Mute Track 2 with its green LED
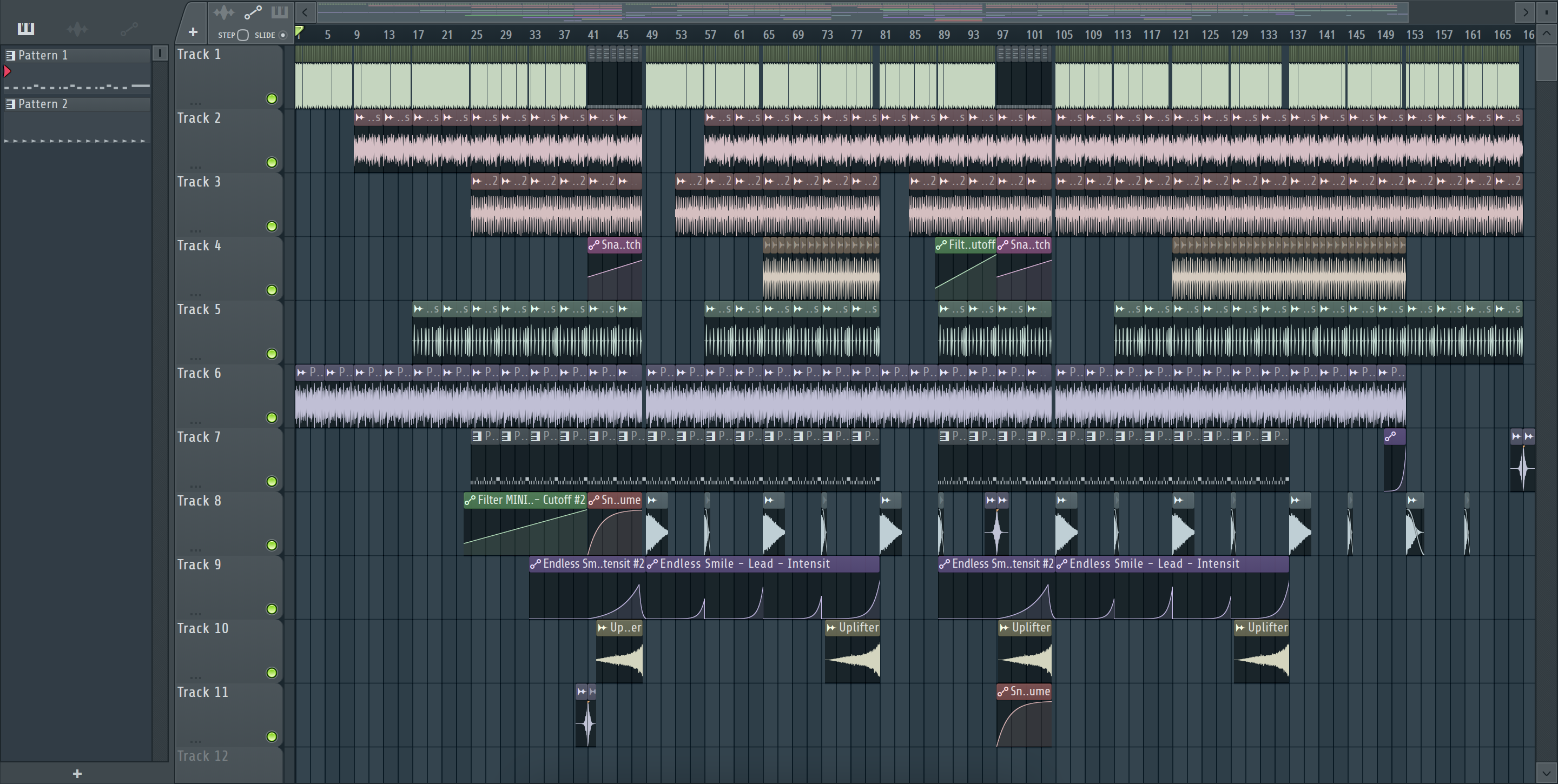The width and height of the screenshot is (1558, 784). [x=272, y=163]
